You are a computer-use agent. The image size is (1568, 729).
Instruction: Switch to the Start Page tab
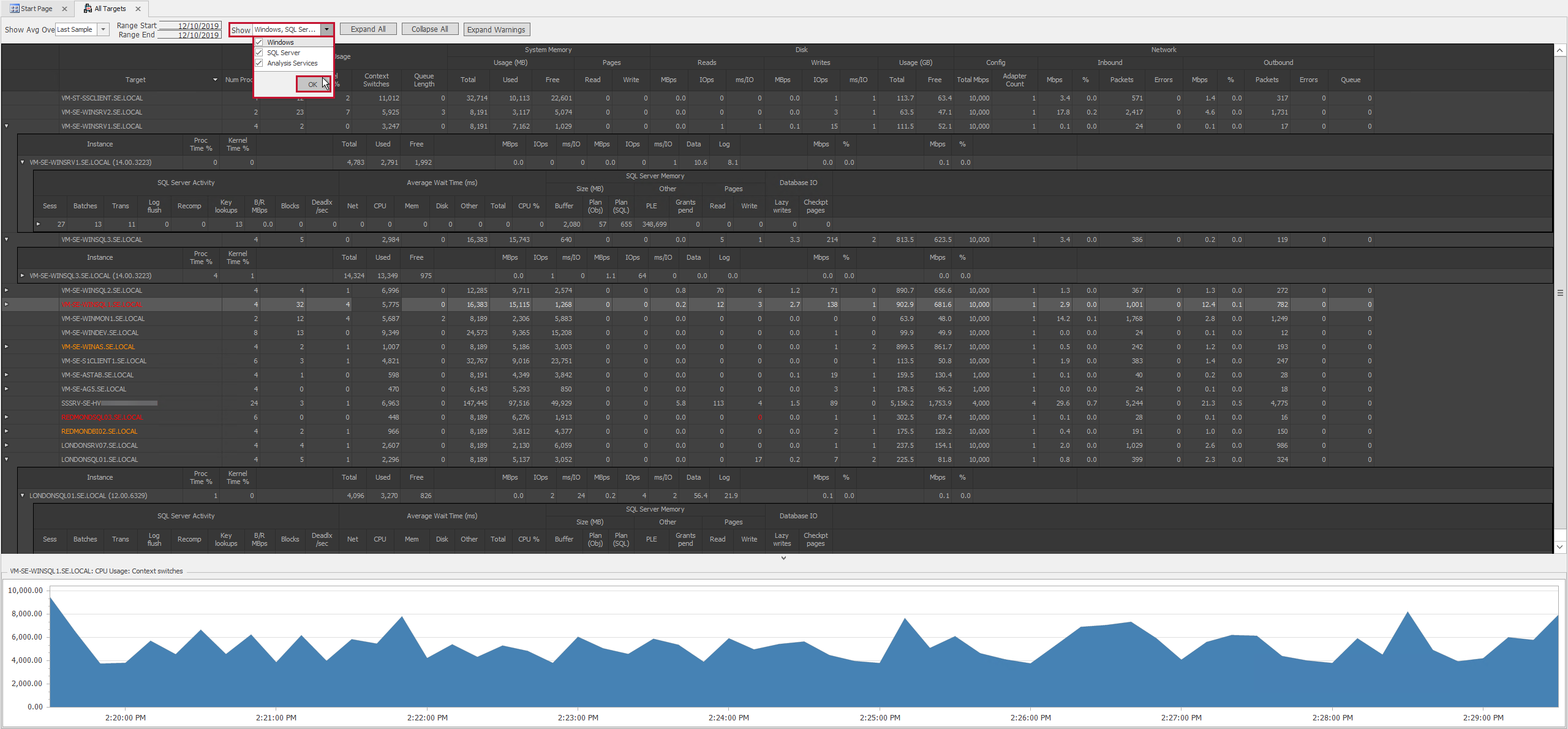pos(35,8)
